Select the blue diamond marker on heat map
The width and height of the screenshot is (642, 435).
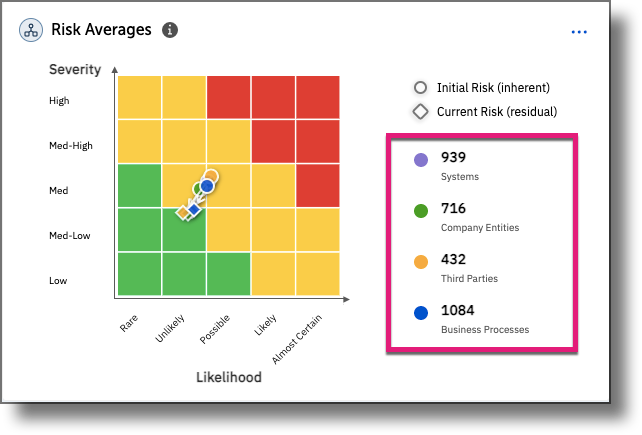point(195,208)
